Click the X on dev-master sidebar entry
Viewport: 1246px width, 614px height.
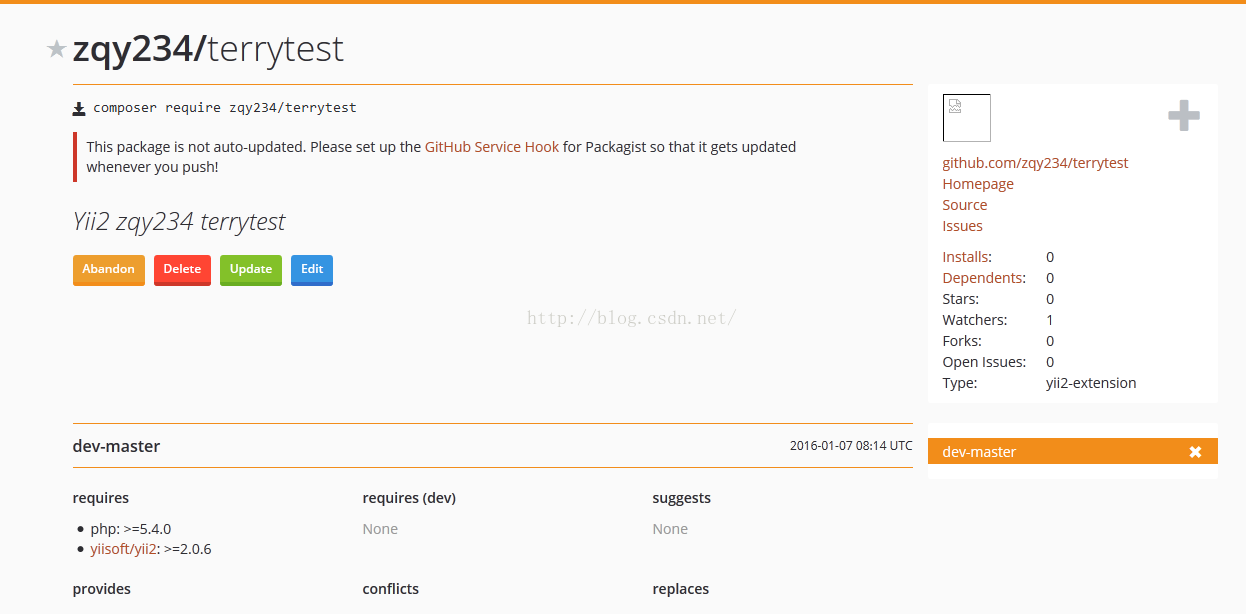(x=1195, y=452)
